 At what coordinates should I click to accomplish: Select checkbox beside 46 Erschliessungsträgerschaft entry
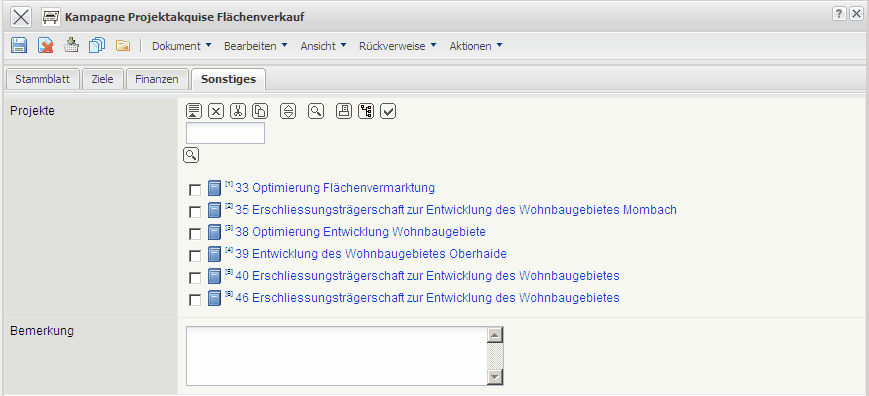point(195,300)
